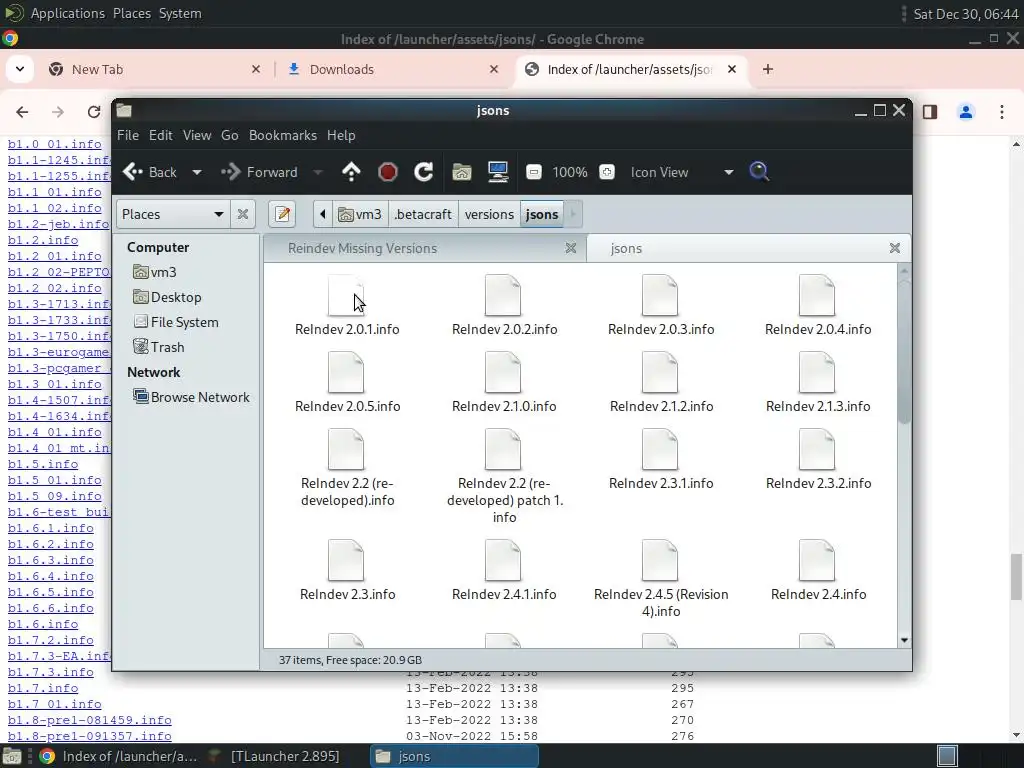Screen dimensions: 1024x768
Task: Switch to Reindev Missing Versions tab
Action: [362, 248]
